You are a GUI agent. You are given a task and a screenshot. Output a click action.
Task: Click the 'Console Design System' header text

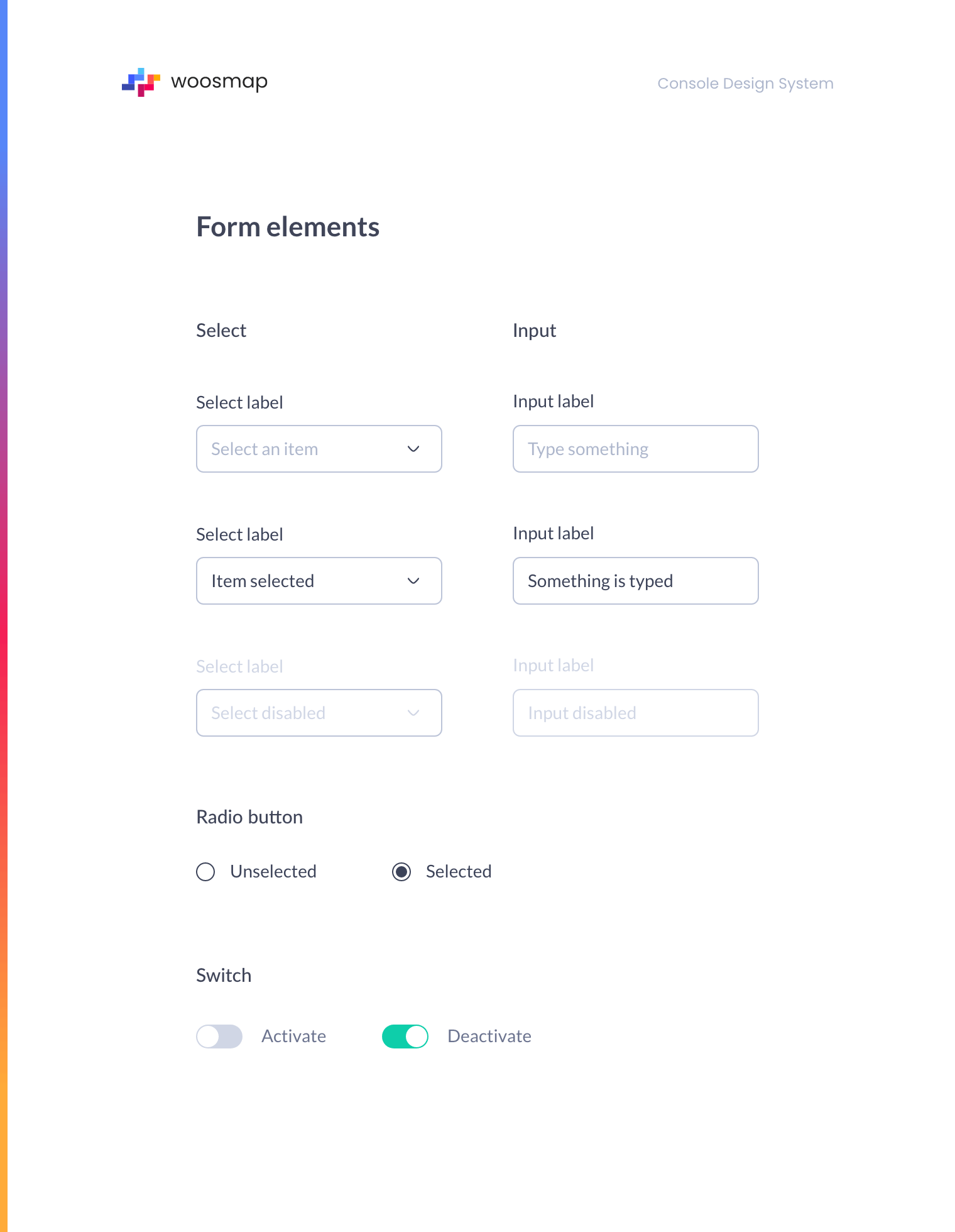745,83
